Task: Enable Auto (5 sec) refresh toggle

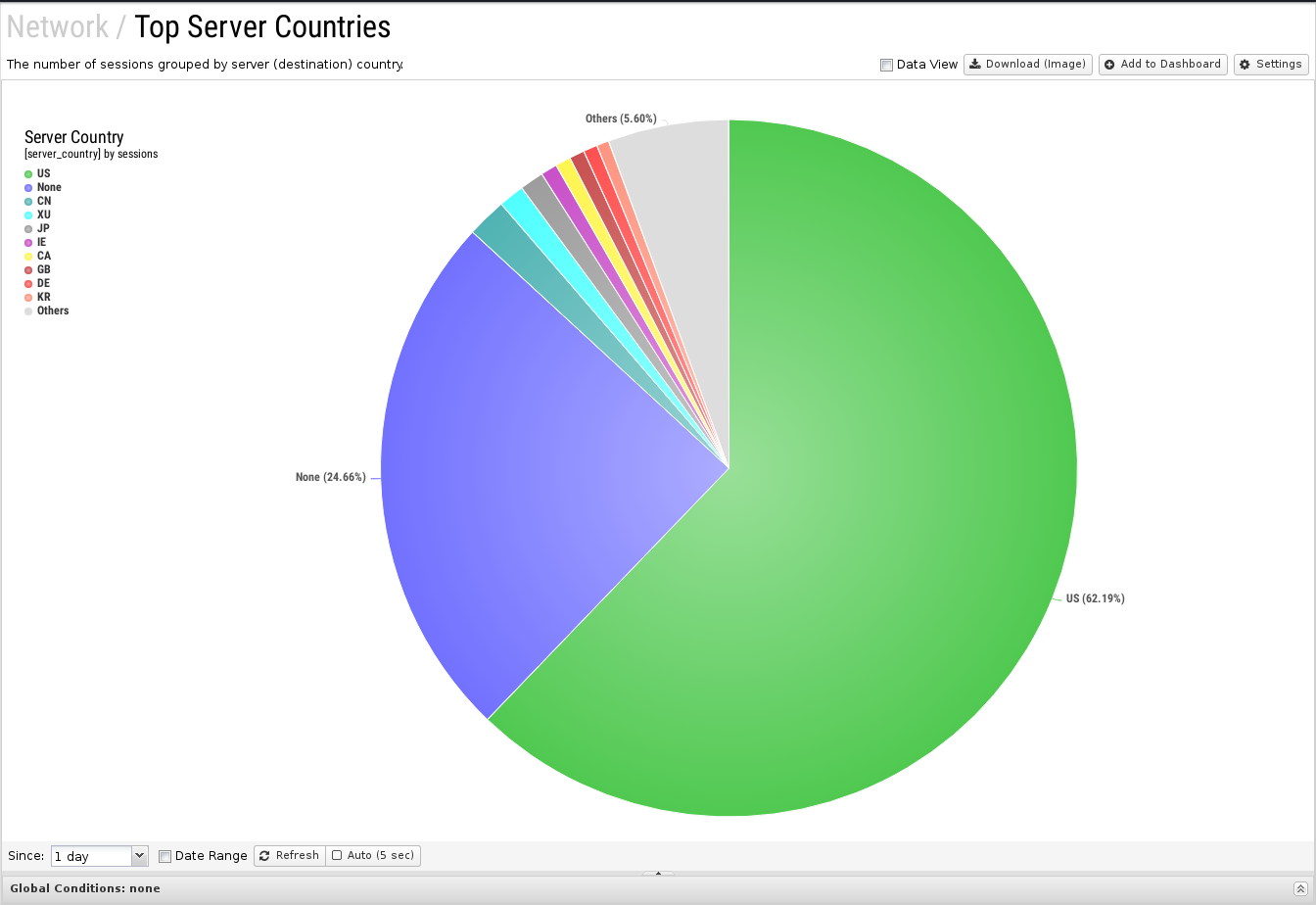Action: point(373,856)
